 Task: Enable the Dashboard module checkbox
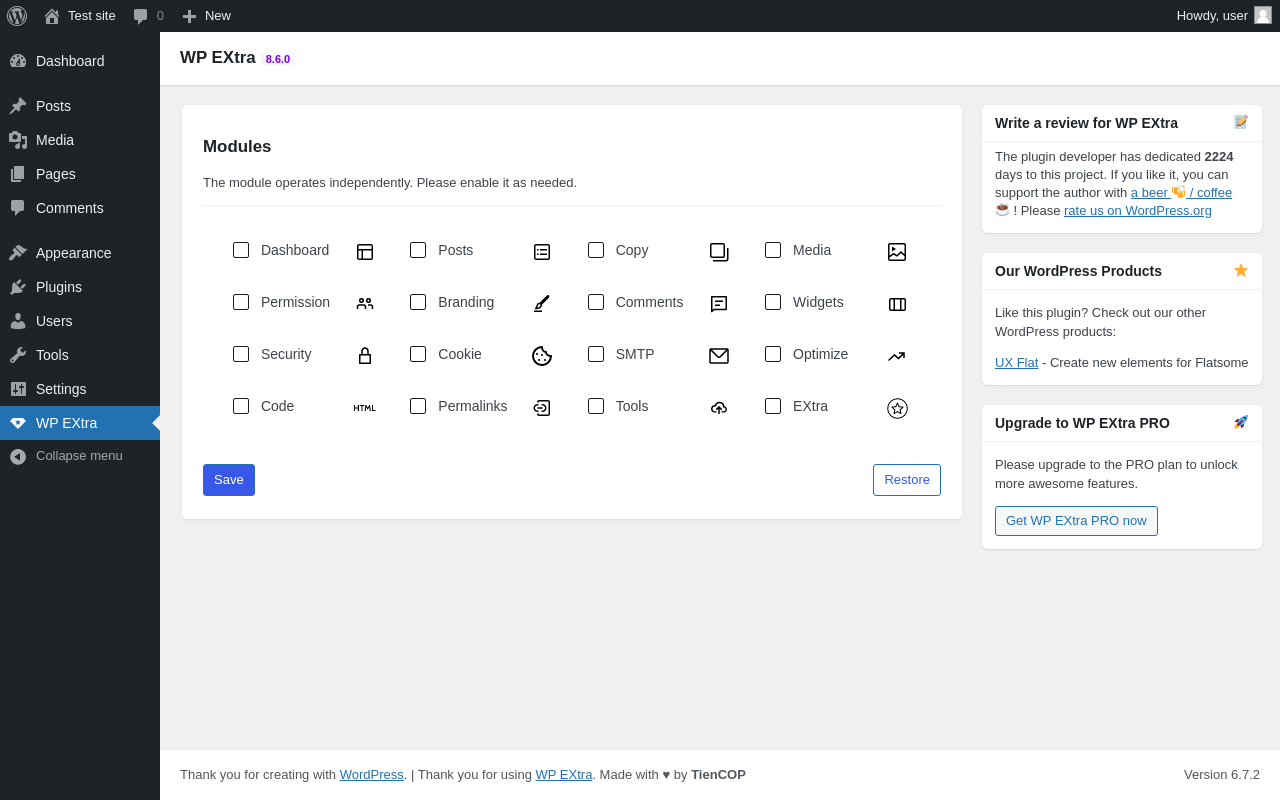(241, 250)
